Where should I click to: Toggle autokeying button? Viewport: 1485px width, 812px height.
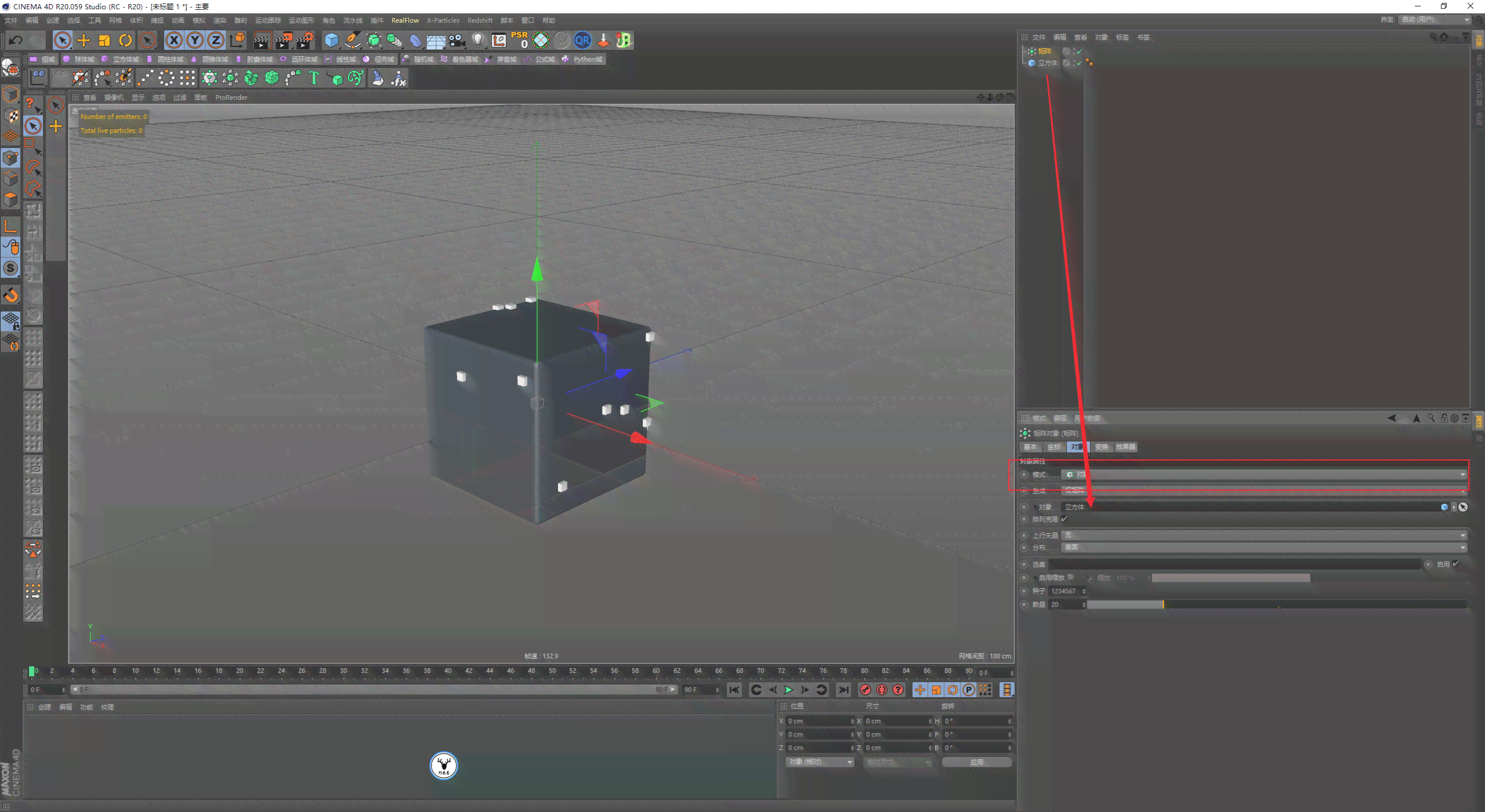click(882, 690)
